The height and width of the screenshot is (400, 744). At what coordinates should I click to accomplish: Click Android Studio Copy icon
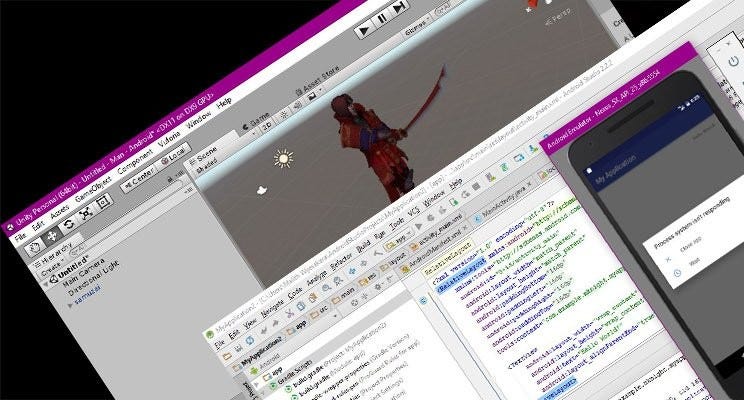click(x=301, y=307)
